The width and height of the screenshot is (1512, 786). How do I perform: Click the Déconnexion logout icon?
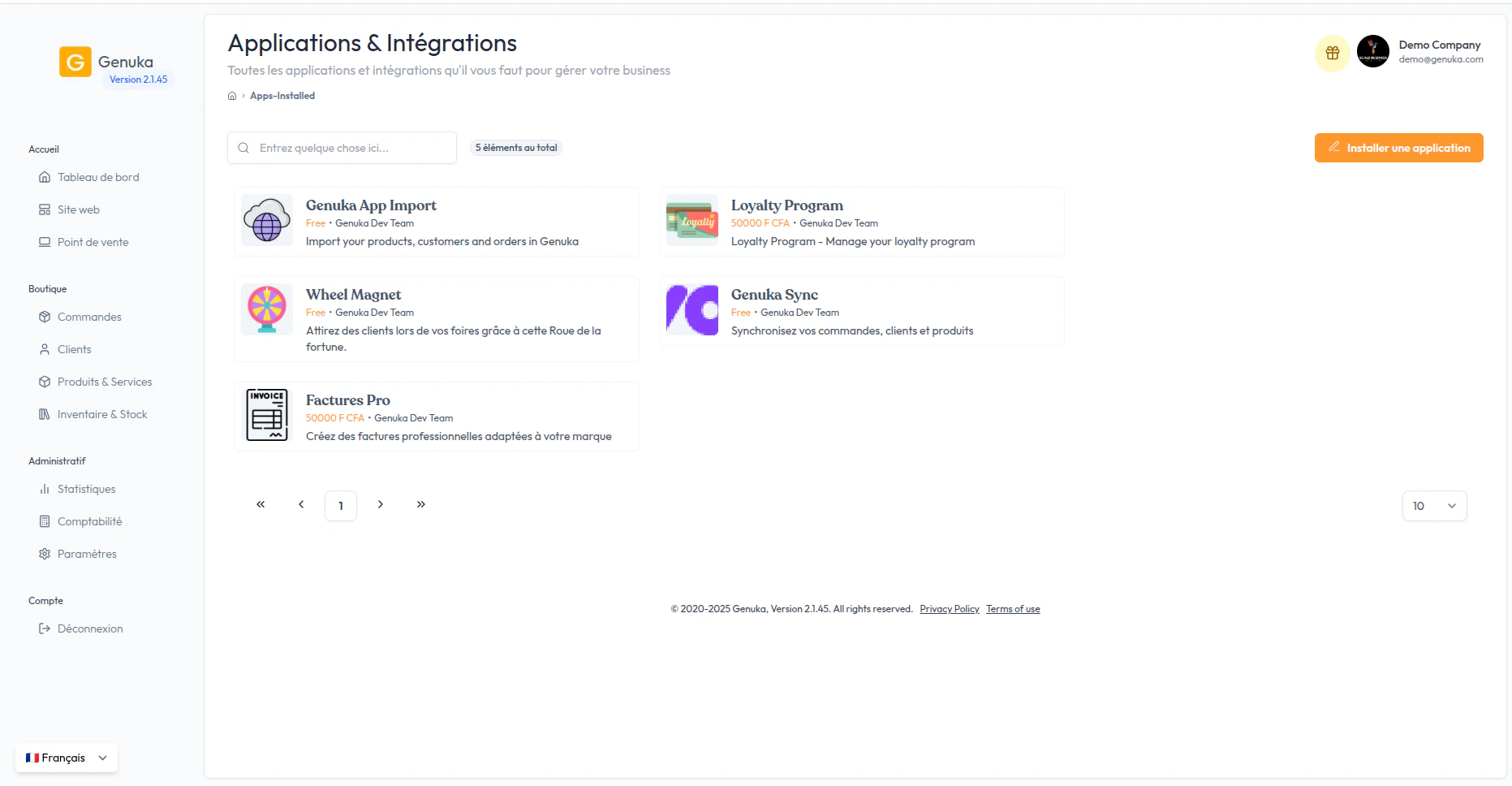[45, 628]
